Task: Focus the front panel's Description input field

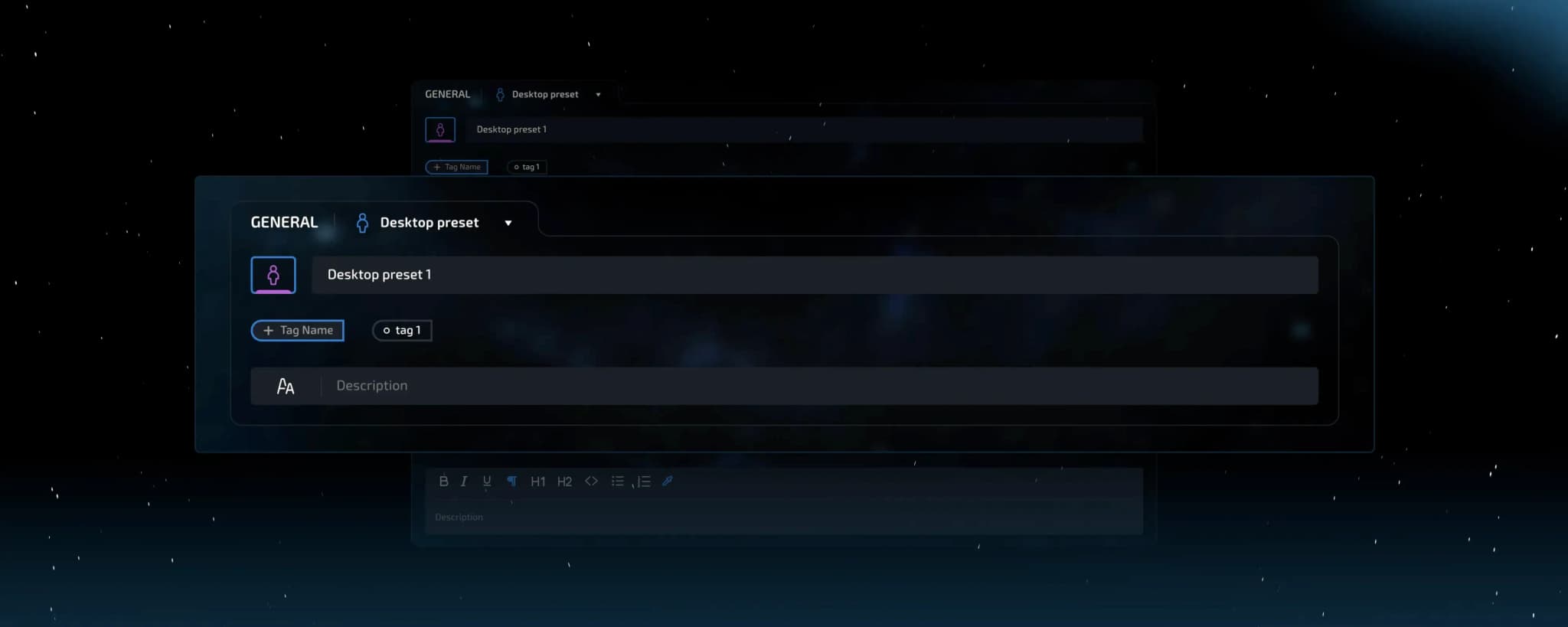Action: pos(819,387)
